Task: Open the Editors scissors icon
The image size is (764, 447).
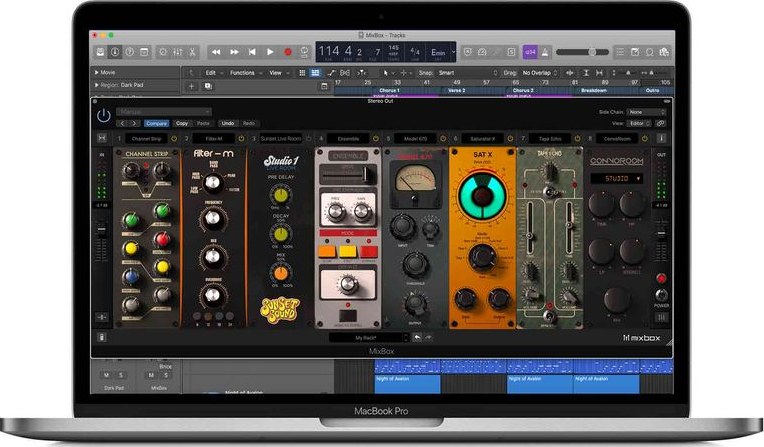Action: click(x=192, y=52)
